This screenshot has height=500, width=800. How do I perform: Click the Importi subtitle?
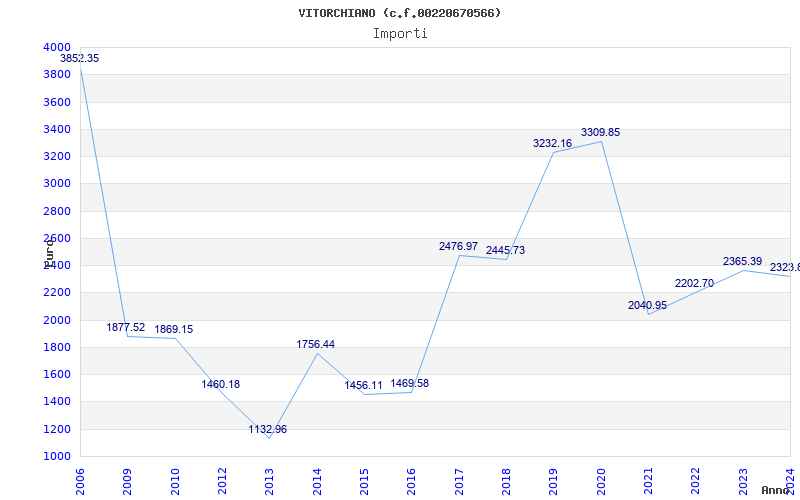[x=400, y=34]
